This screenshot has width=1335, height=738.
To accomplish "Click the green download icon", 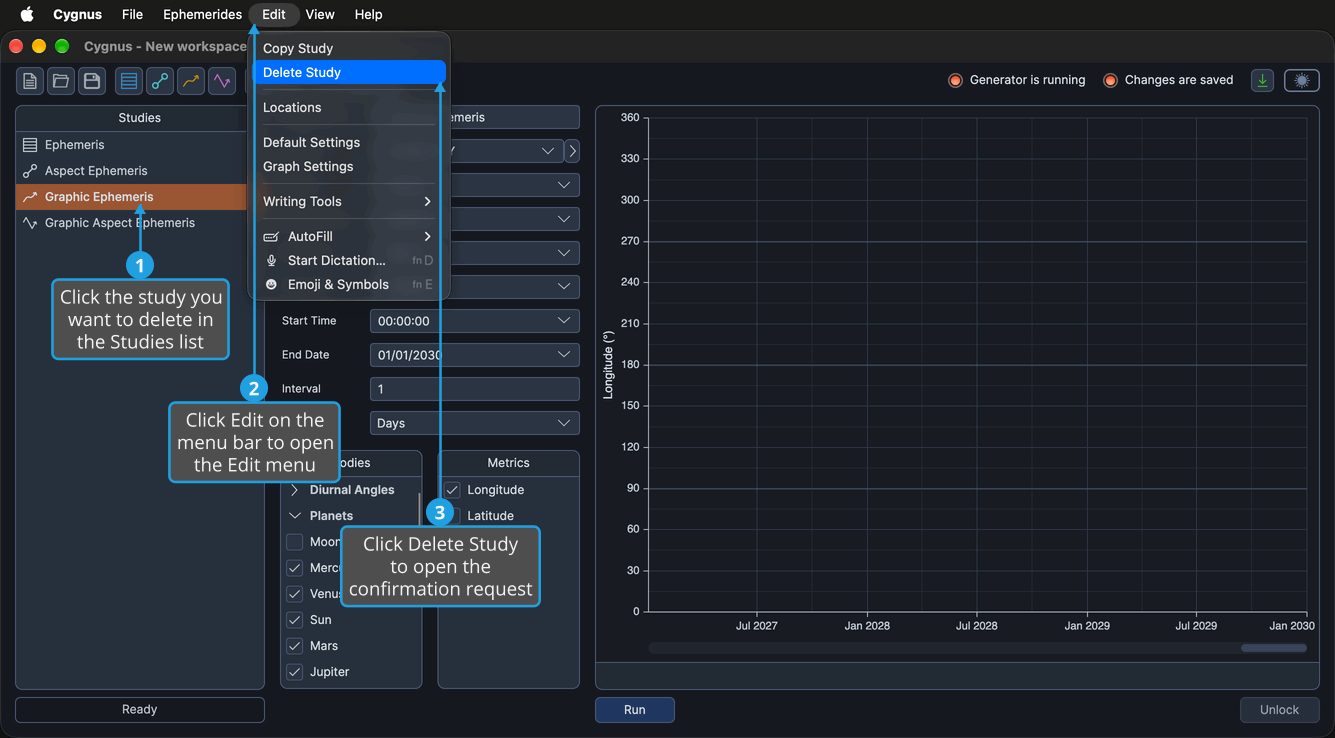I will click(1263, 81).
